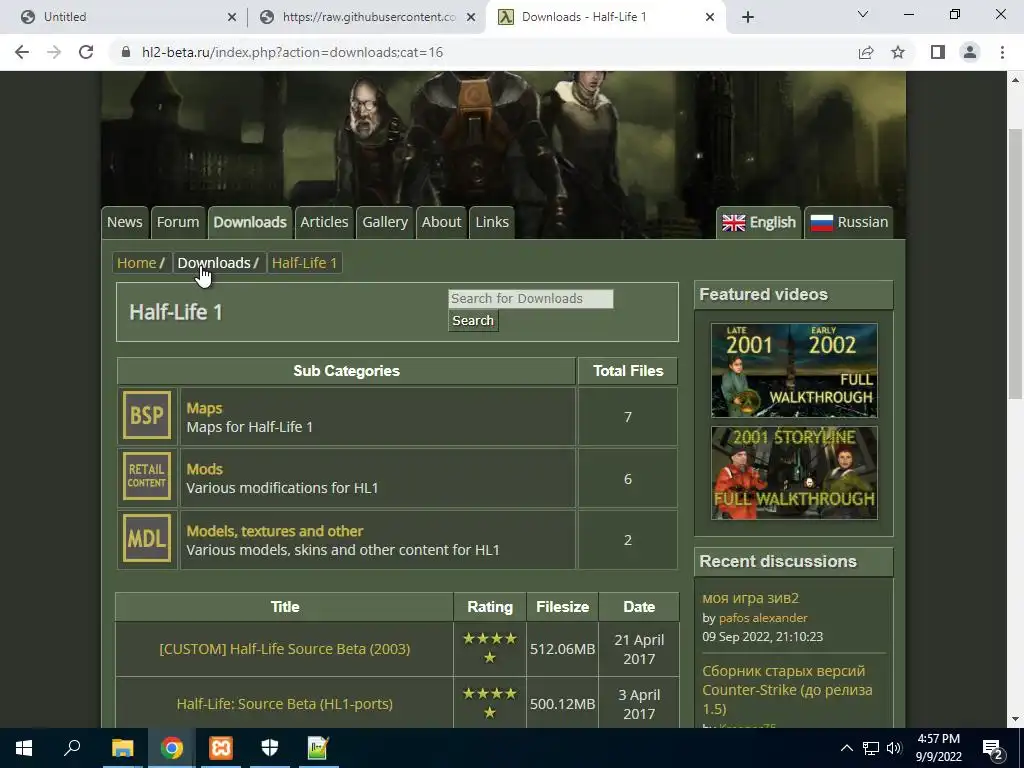This screenshot has width=1024, height=768.
Task: Click the Half-Life 1 breadcrumb
Action: point(304,263)
